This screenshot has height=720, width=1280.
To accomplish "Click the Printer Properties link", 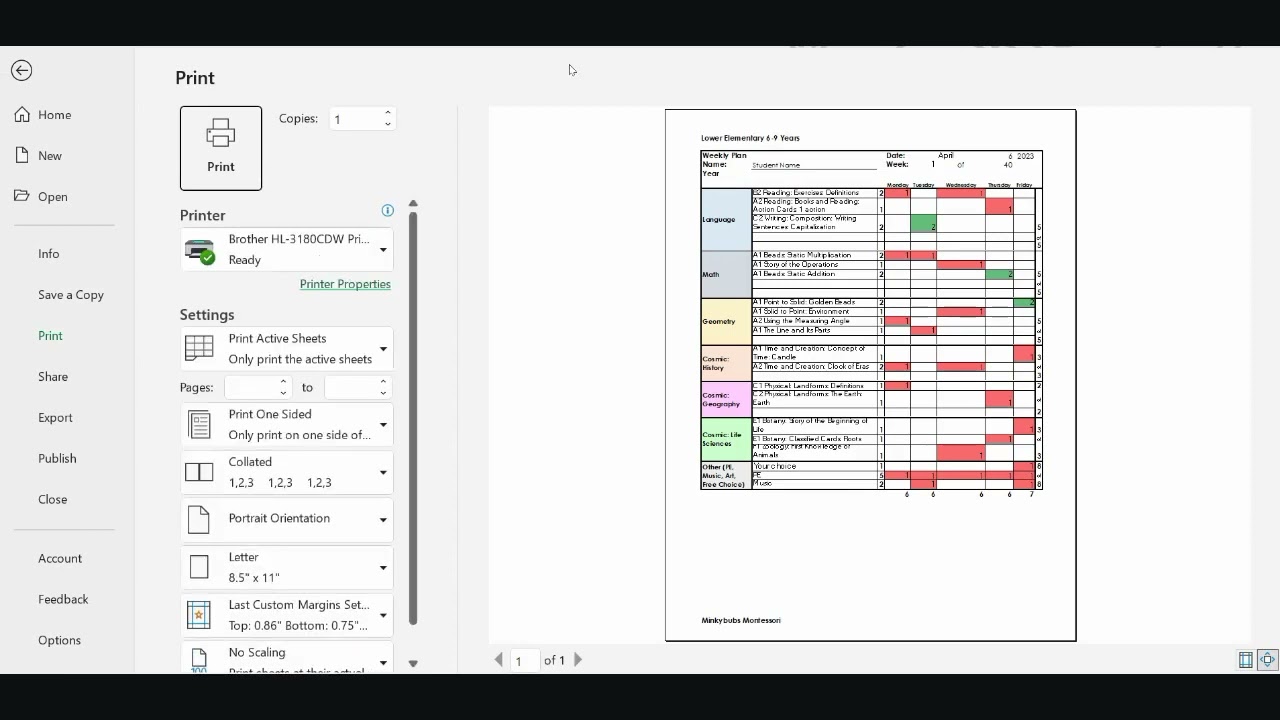I will point(345,284).
